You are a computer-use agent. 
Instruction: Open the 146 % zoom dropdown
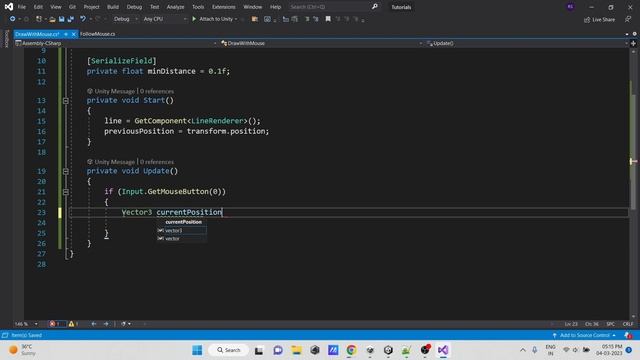click(26, 324)
